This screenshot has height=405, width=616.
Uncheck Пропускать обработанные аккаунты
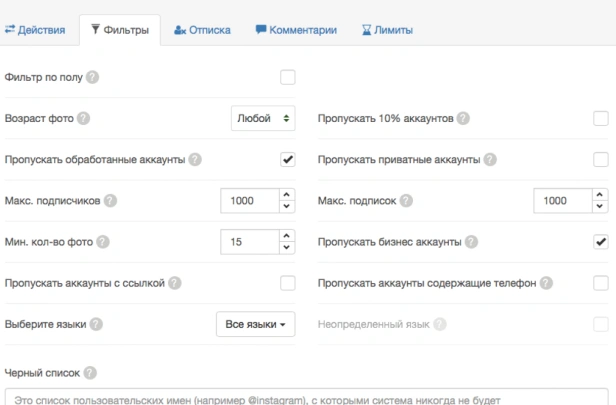click(x=288, y=159)
